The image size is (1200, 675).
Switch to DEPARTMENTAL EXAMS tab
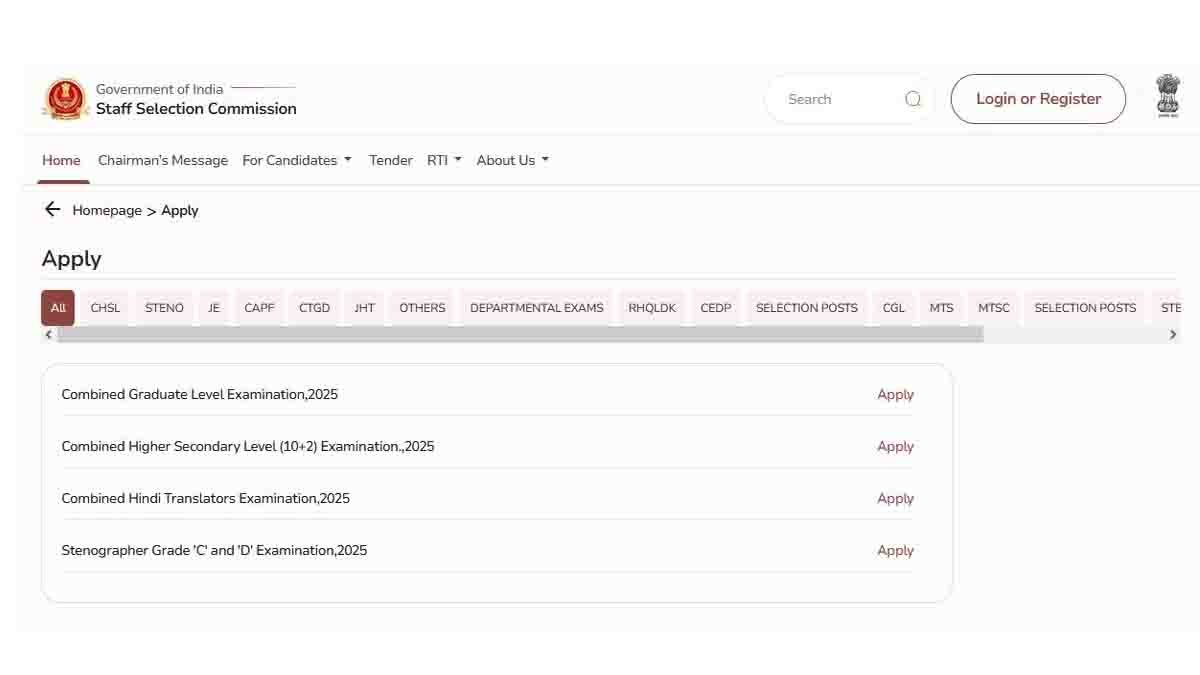click(537, 308)
